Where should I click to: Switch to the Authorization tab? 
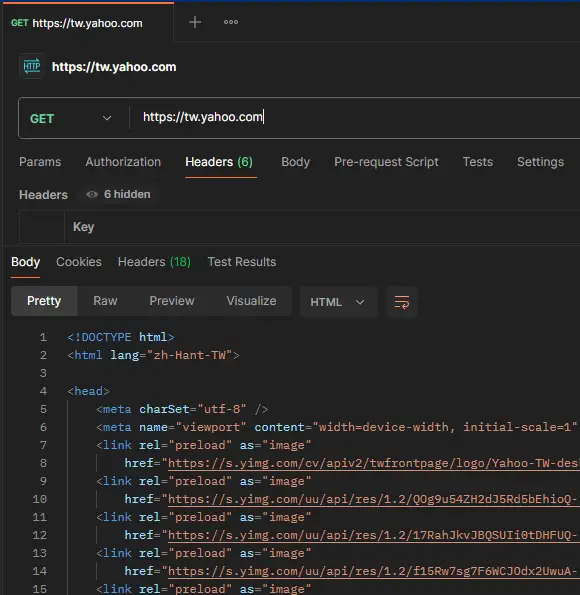(123, 162)
